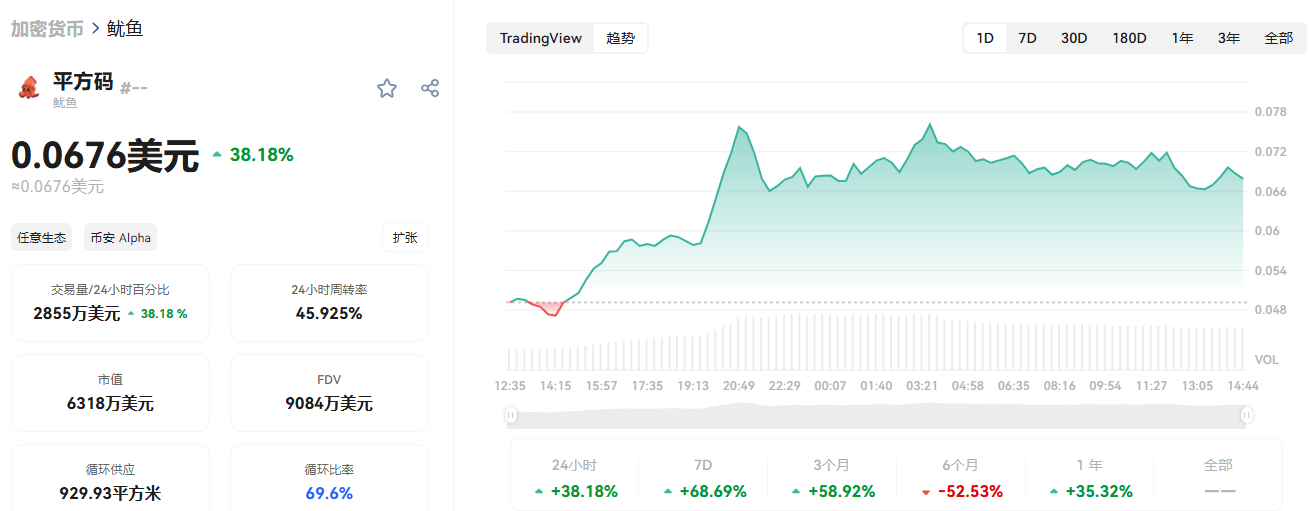Click the 币安 Alpha tag

(x=120, y=237)
